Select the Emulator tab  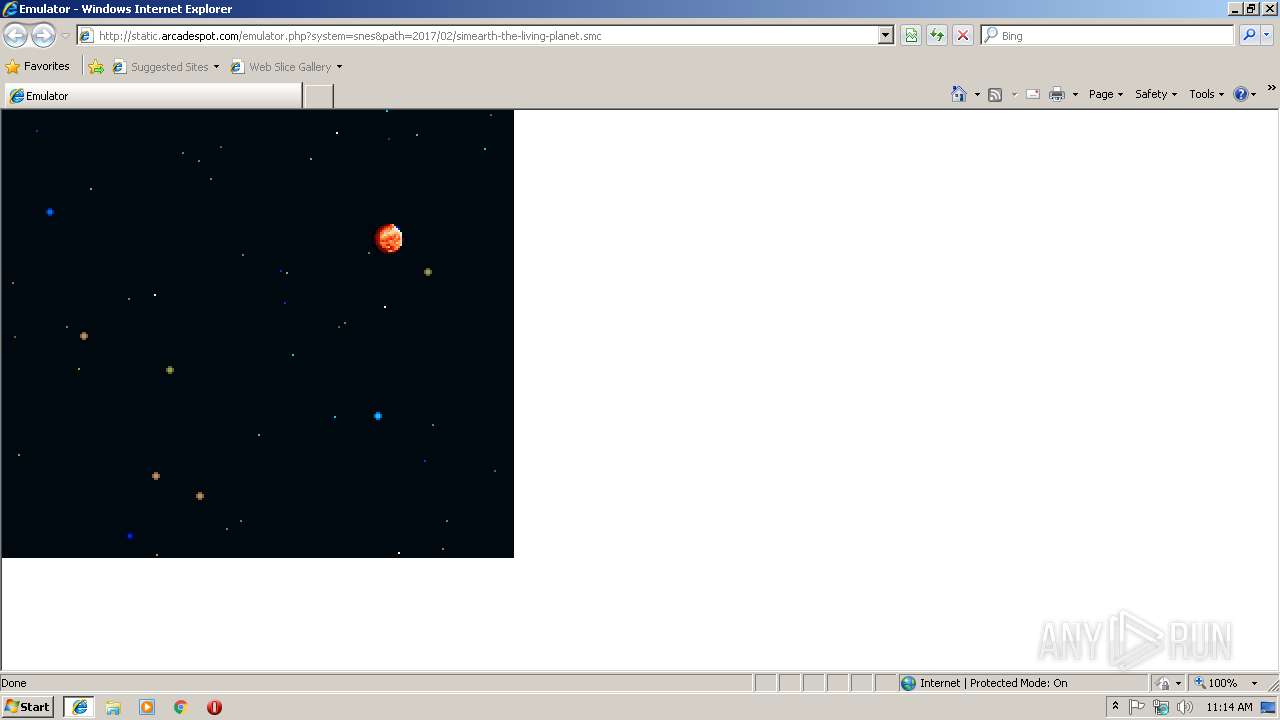[153, 96]
